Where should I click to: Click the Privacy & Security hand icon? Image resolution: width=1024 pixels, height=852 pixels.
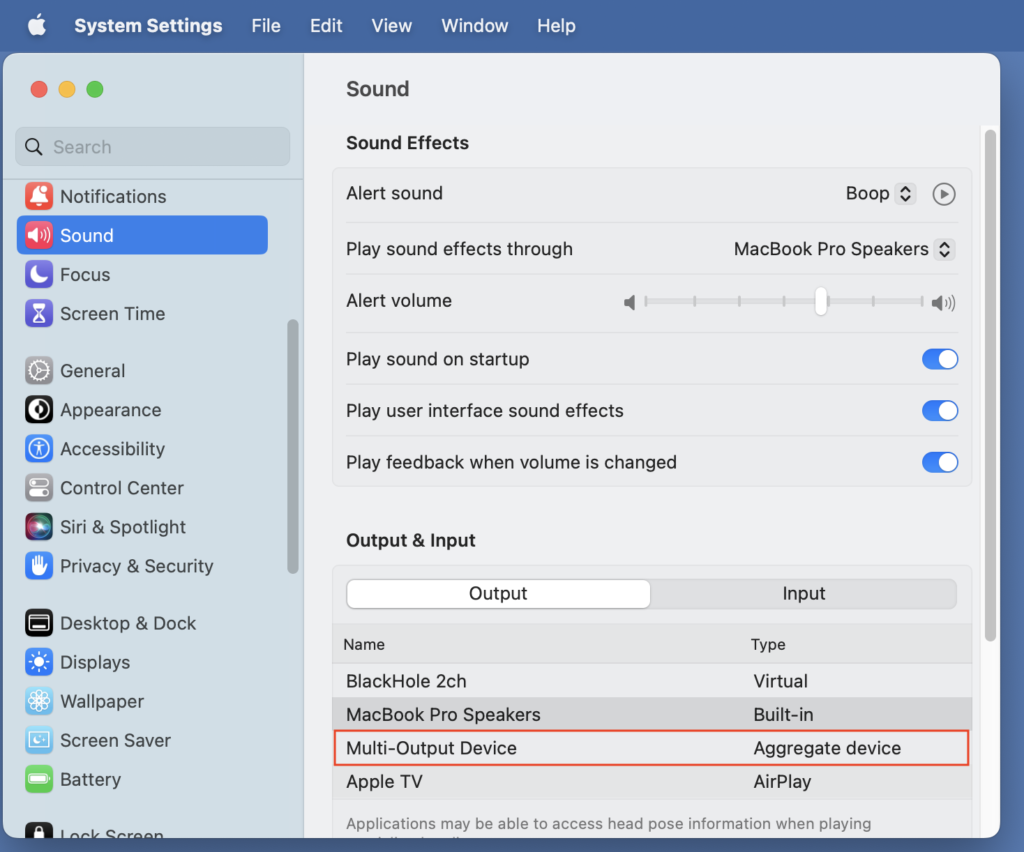click(39, 566)
